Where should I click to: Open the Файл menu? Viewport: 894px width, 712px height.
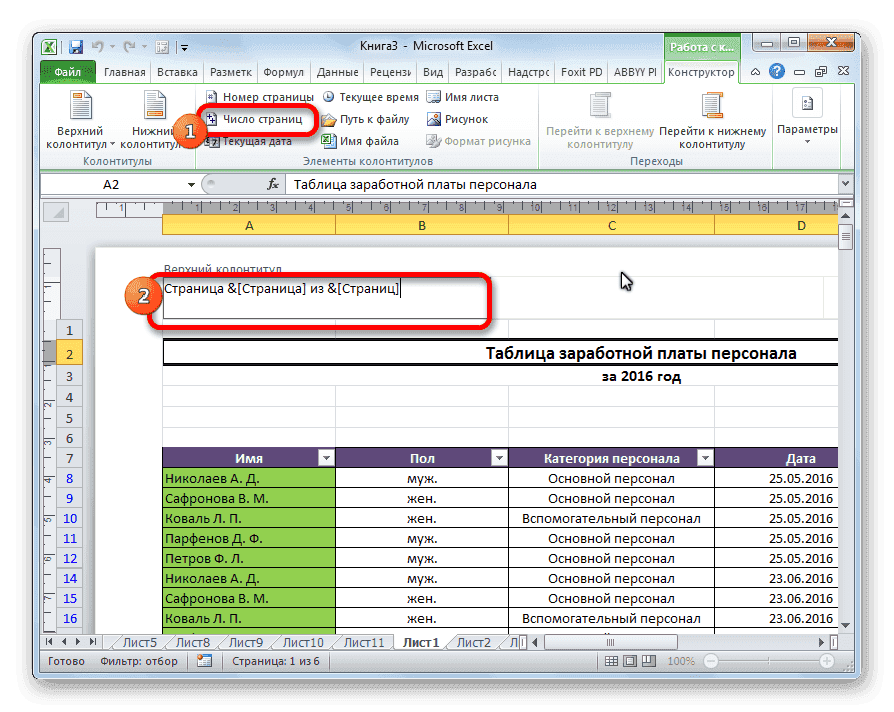coord(68,71)
